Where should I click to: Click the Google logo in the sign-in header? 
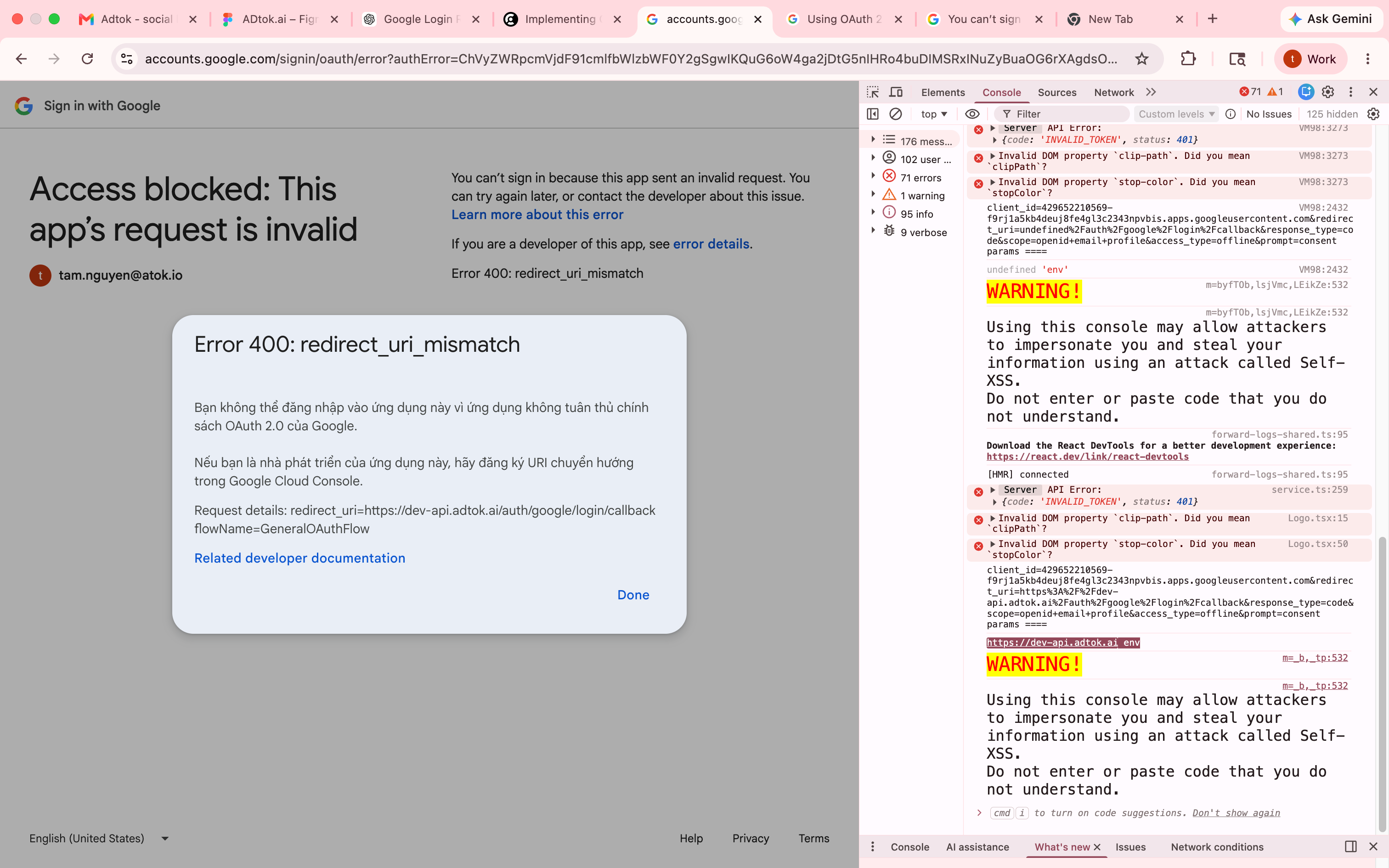tap(23, 106)
